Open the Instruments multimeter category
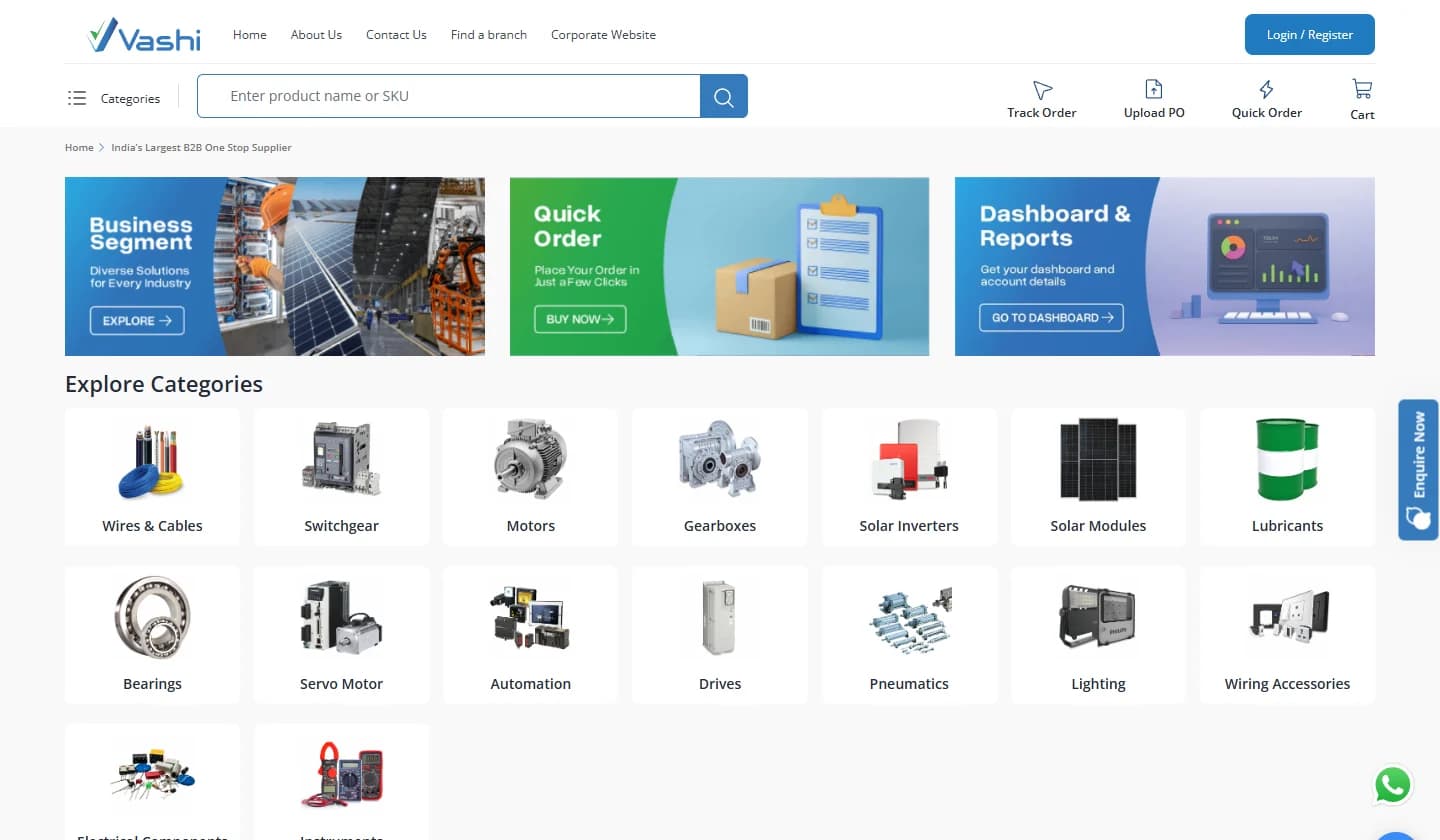This screenshot has height=840, width=1440. pos(342,782)
